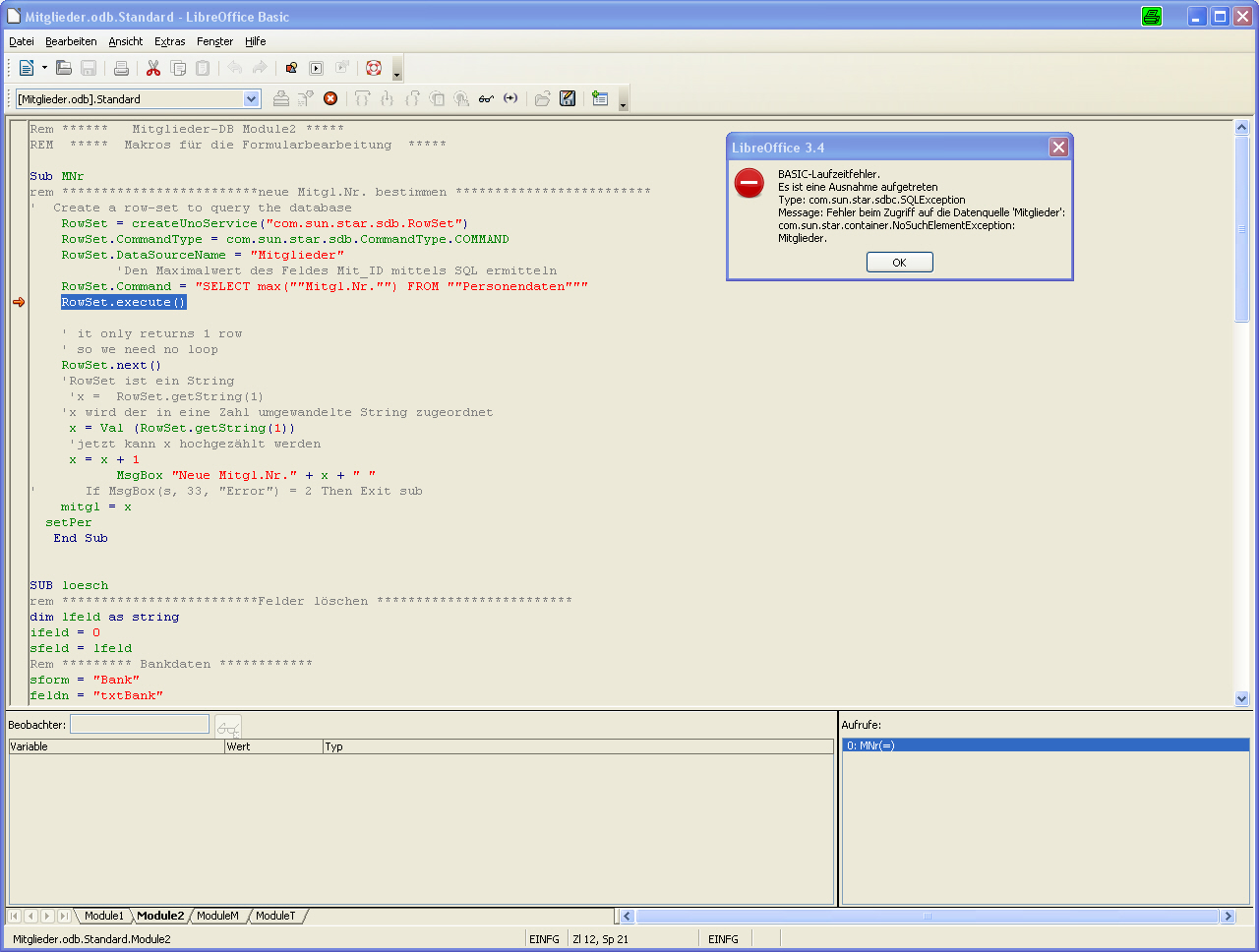
Task: Create a new document with New icon
Action: point(27,68)
